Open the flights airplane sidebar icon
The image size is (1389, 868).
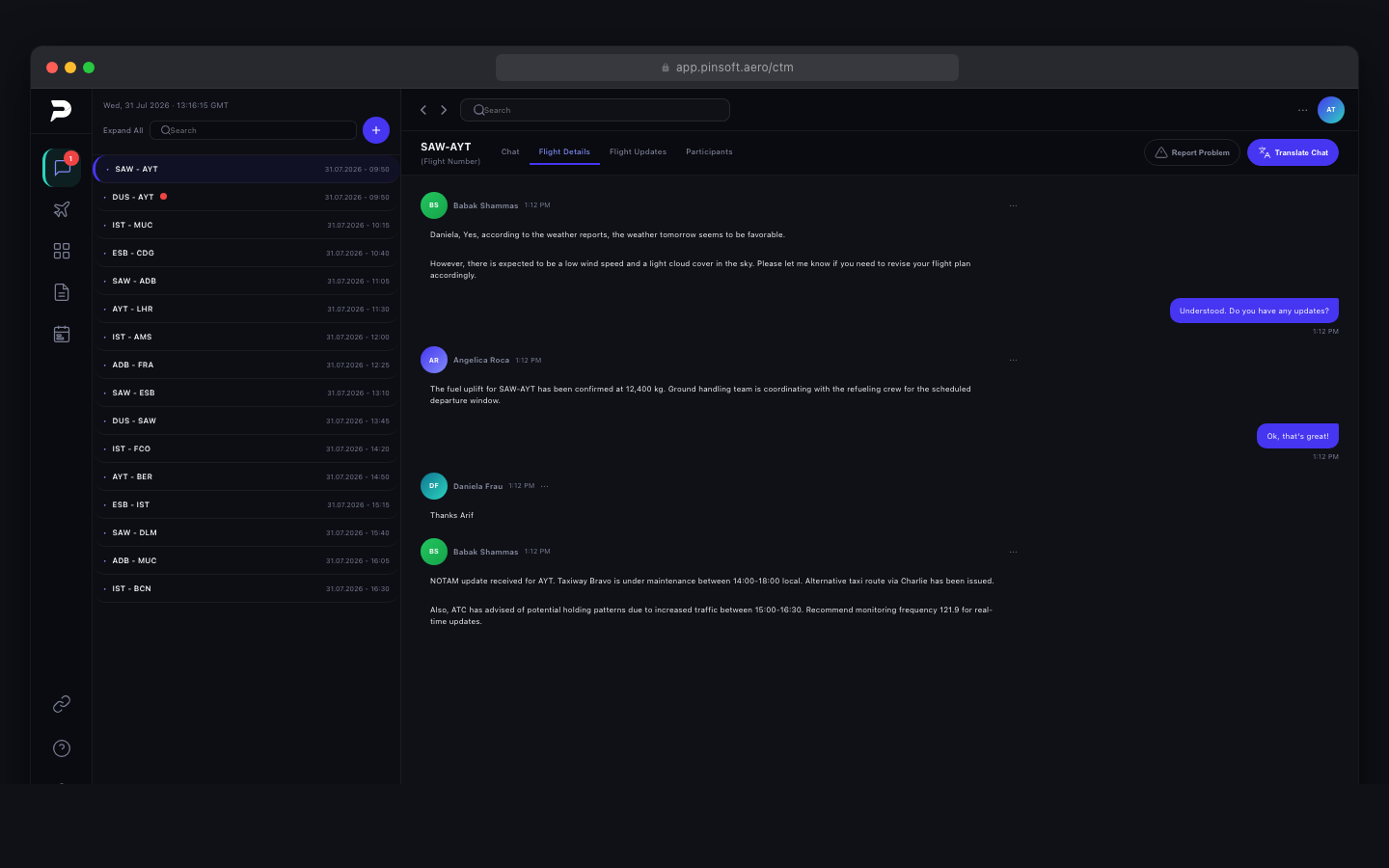pyautogui.click(x=62, y=209)
